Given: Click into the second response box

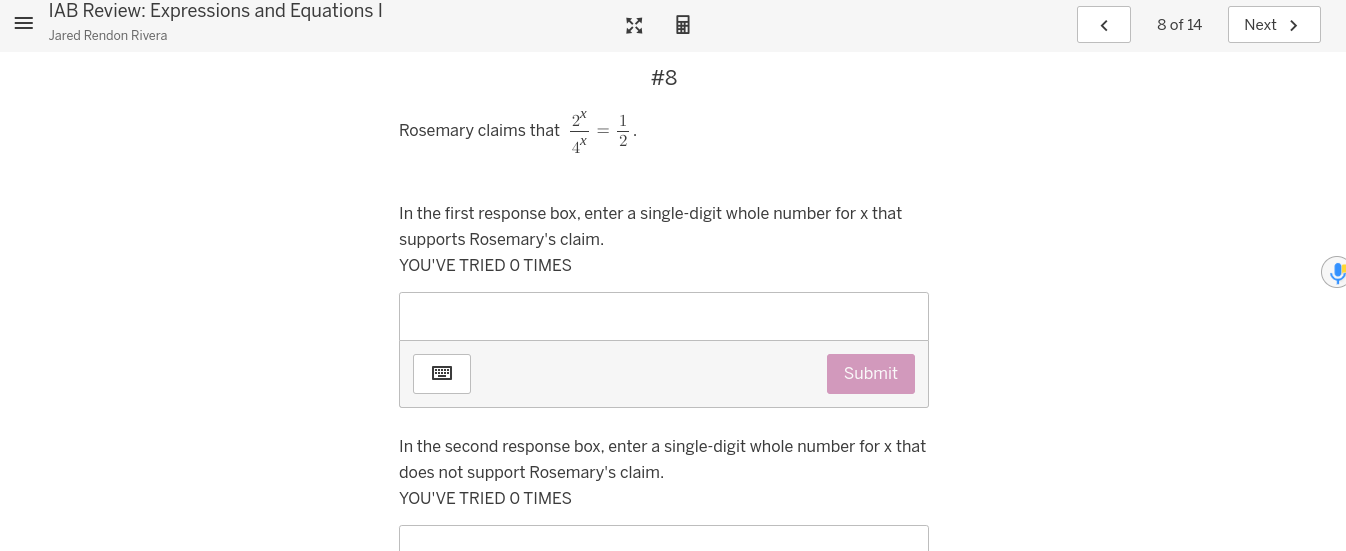Looking at the screenshot, I should coord(663,539).
